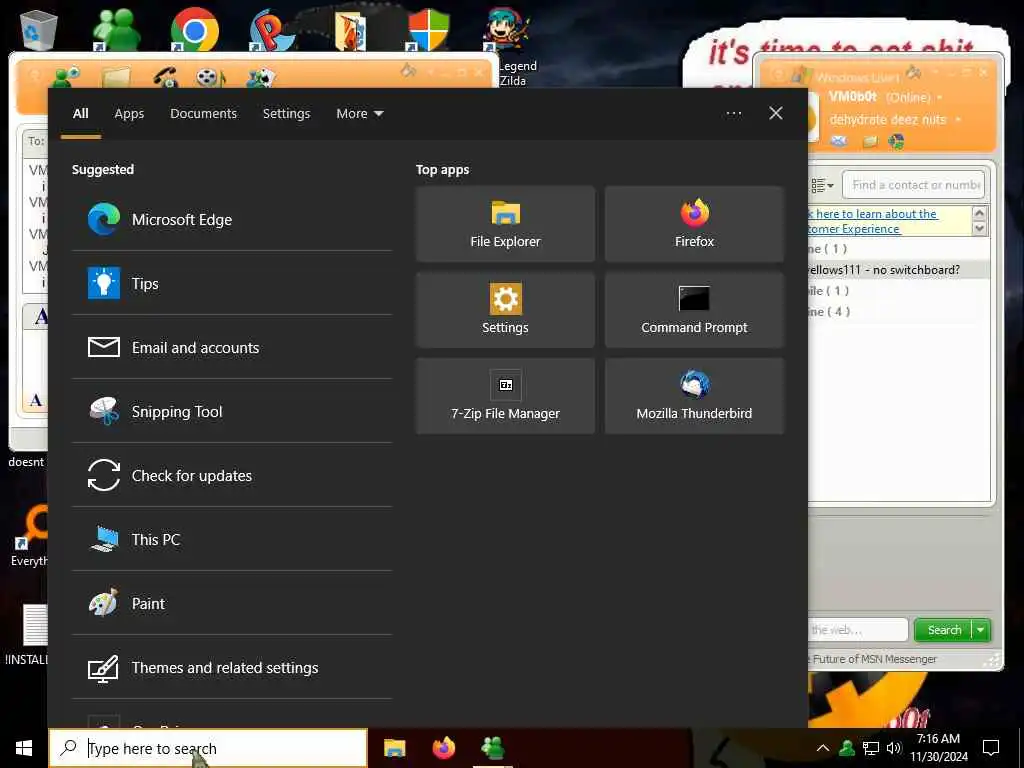The image size is (1024, 768).
Task: Click the taskbar search input box
Action: [x=208, y=748]
